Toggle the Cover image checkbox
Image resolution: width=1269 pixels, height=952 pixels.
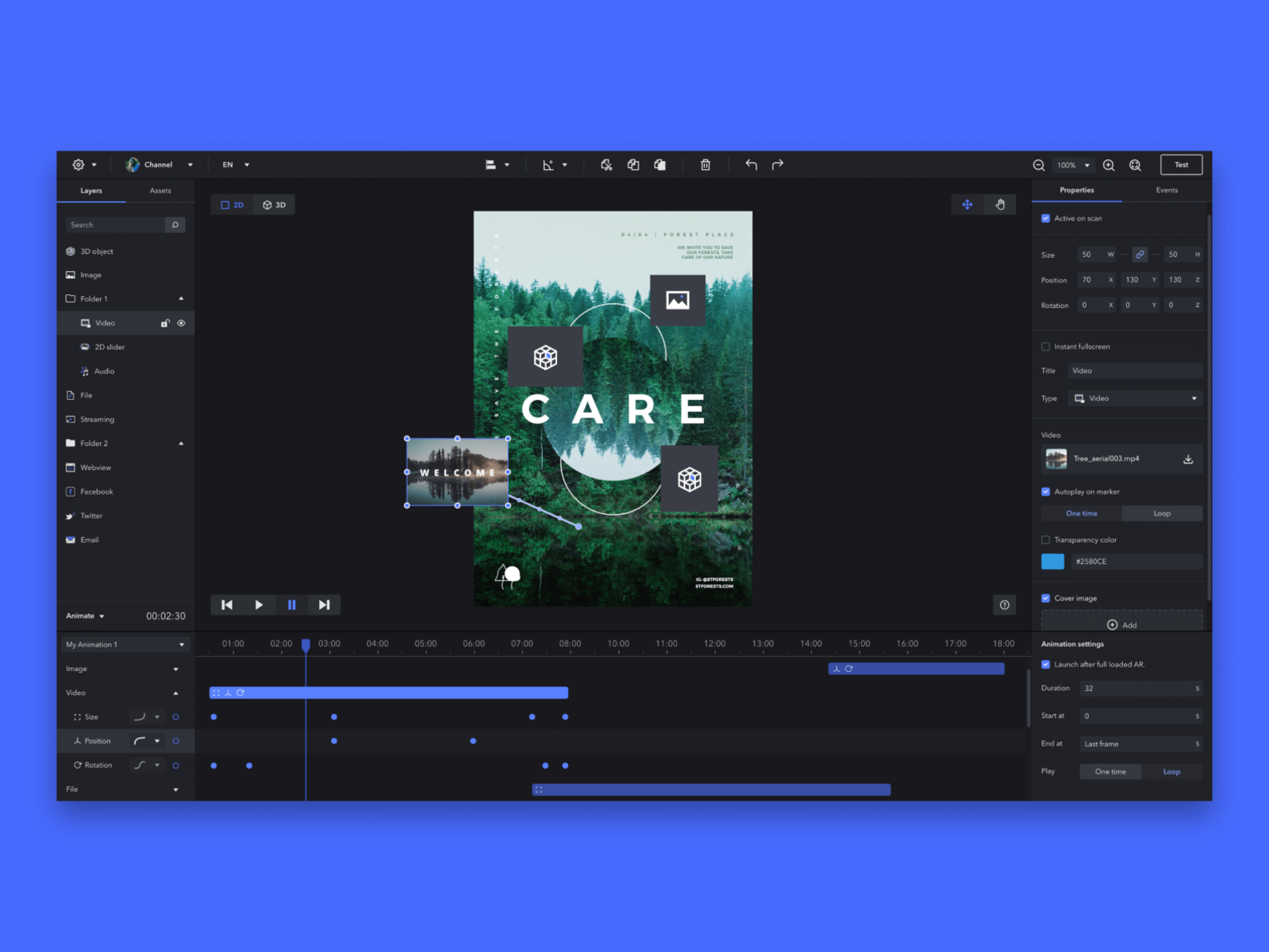click(x=1045, y=598)
